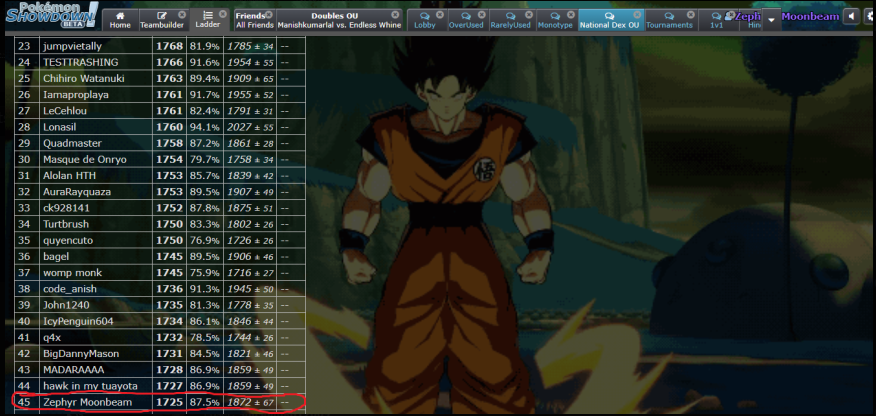Click player Quadmaster at rank 29
Screen dimensions: 876x416
[73, 143]
